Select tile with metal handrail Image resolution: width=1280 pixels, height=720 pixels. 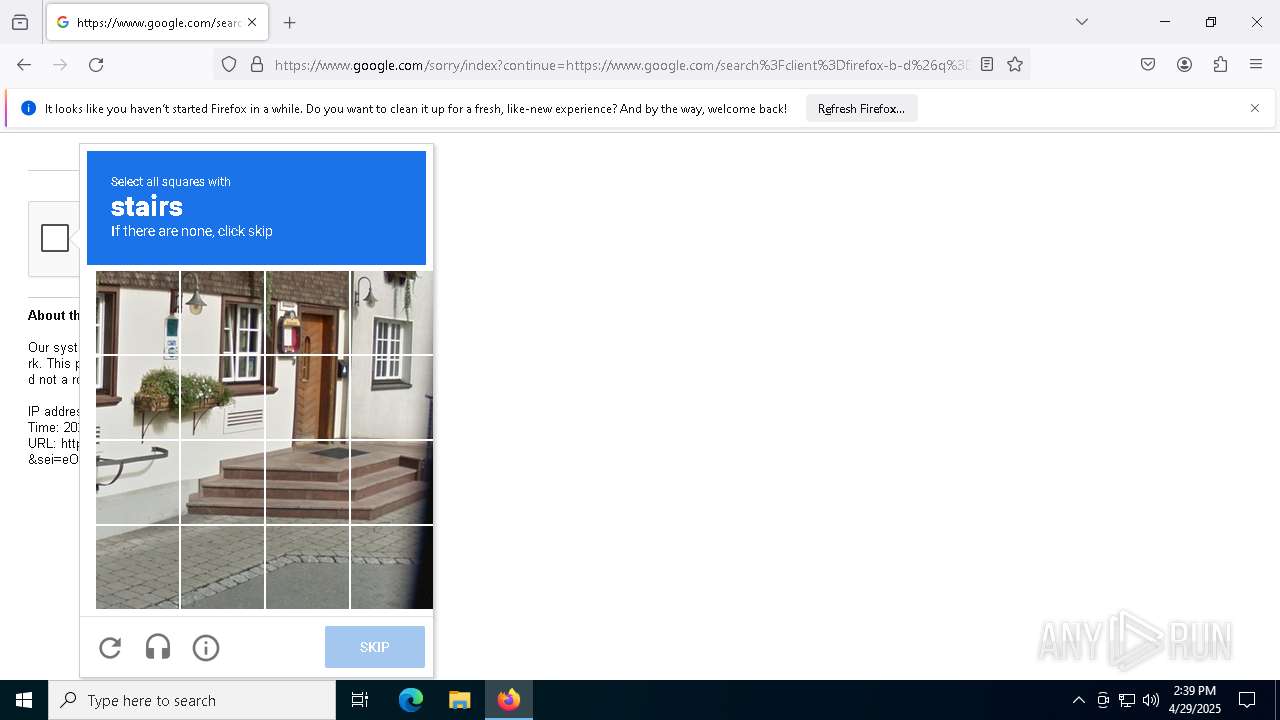pyautogui.click(x=137, y=482)
